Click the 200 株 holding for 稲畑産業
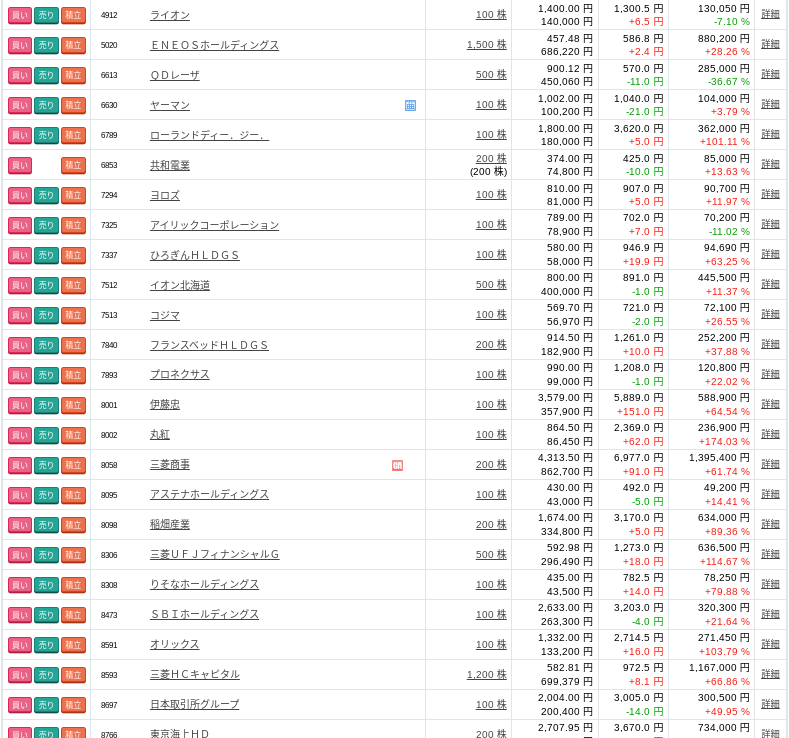Viewport: 789px width, 738px height. pyautogui.click(x=491, y=525)
